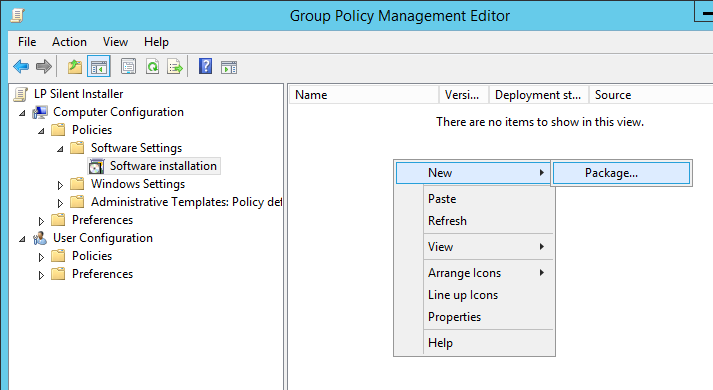This screenshot has height=390, width=713.
Task: Click the LP Silent Installer scroll icon
Action: [20, 94]
